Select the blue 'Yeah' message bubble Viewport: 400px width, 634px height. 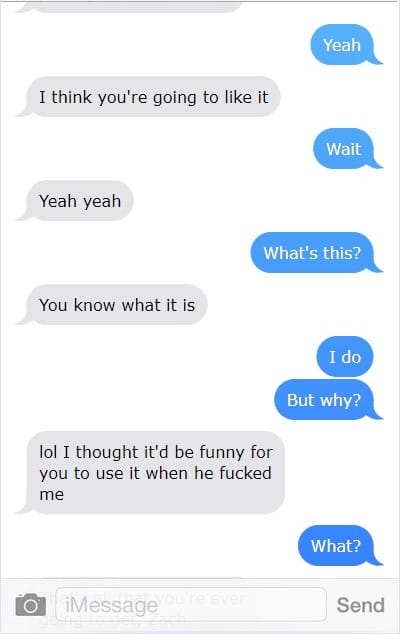click(342, 44)
